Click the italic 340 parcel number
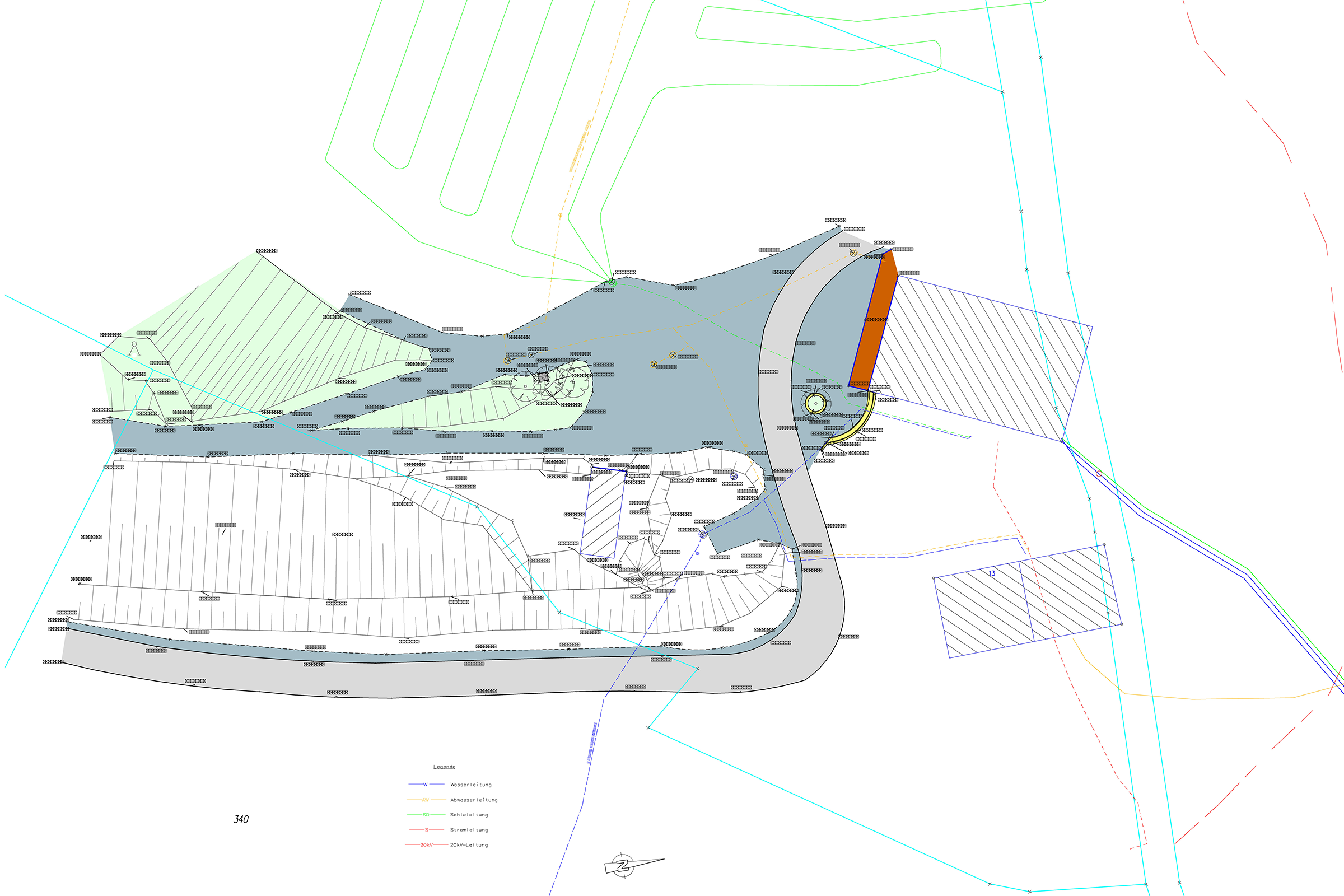 241,819
